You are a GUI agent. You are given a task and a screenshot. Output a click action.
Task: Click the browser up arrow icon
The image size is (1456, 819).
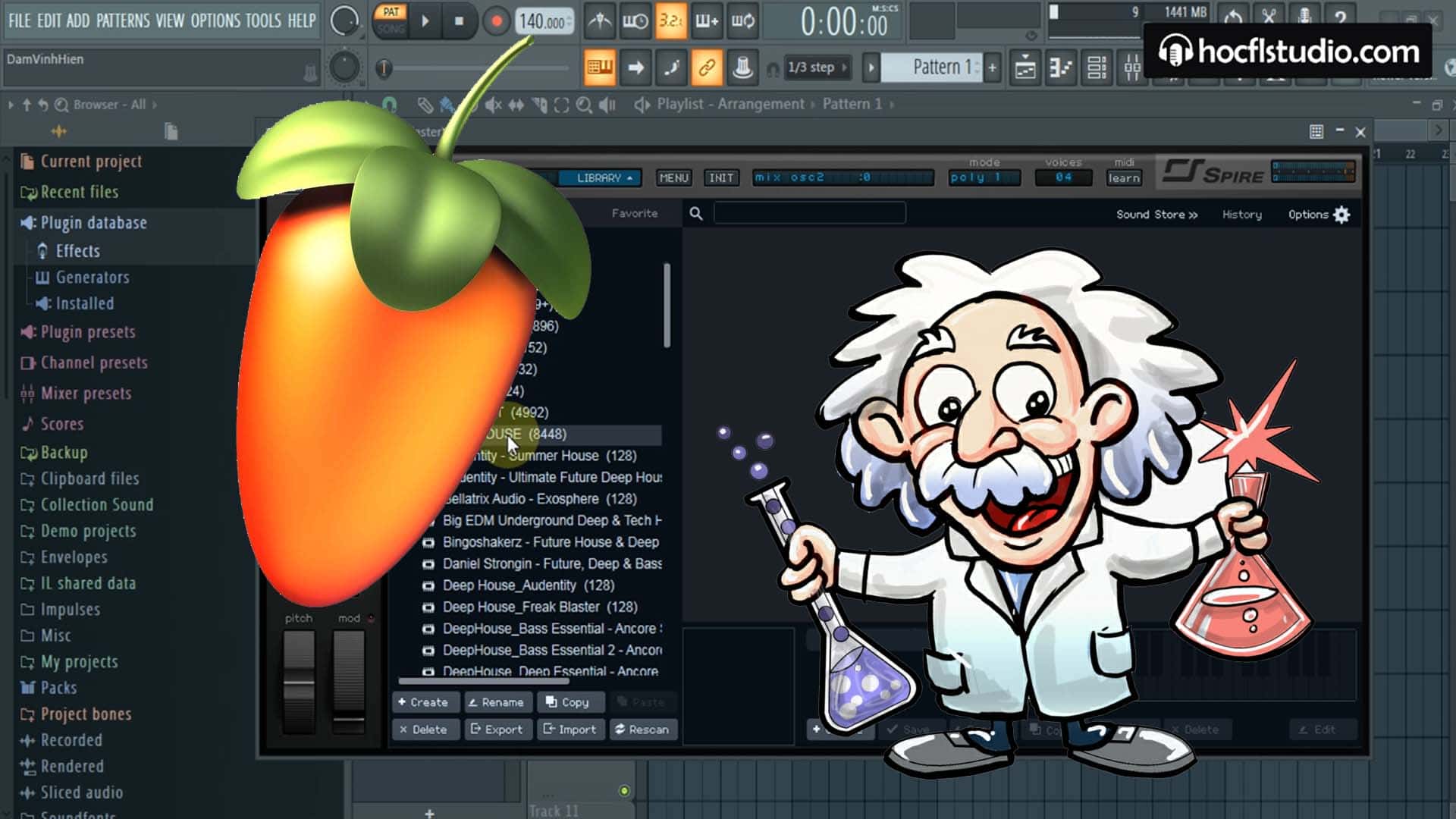[27, 105]
